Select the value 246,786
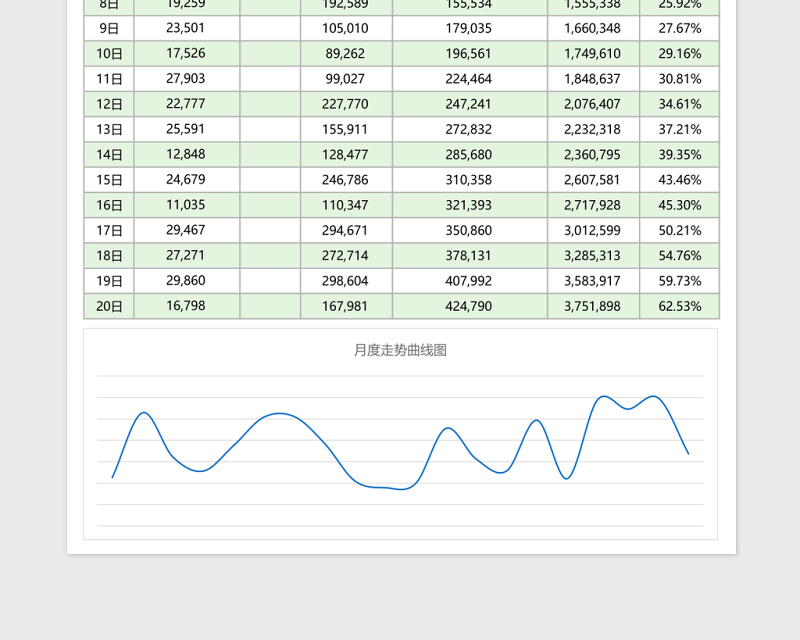Image resolution: width=800 pixels, height=640 pixels. point(346,180)
